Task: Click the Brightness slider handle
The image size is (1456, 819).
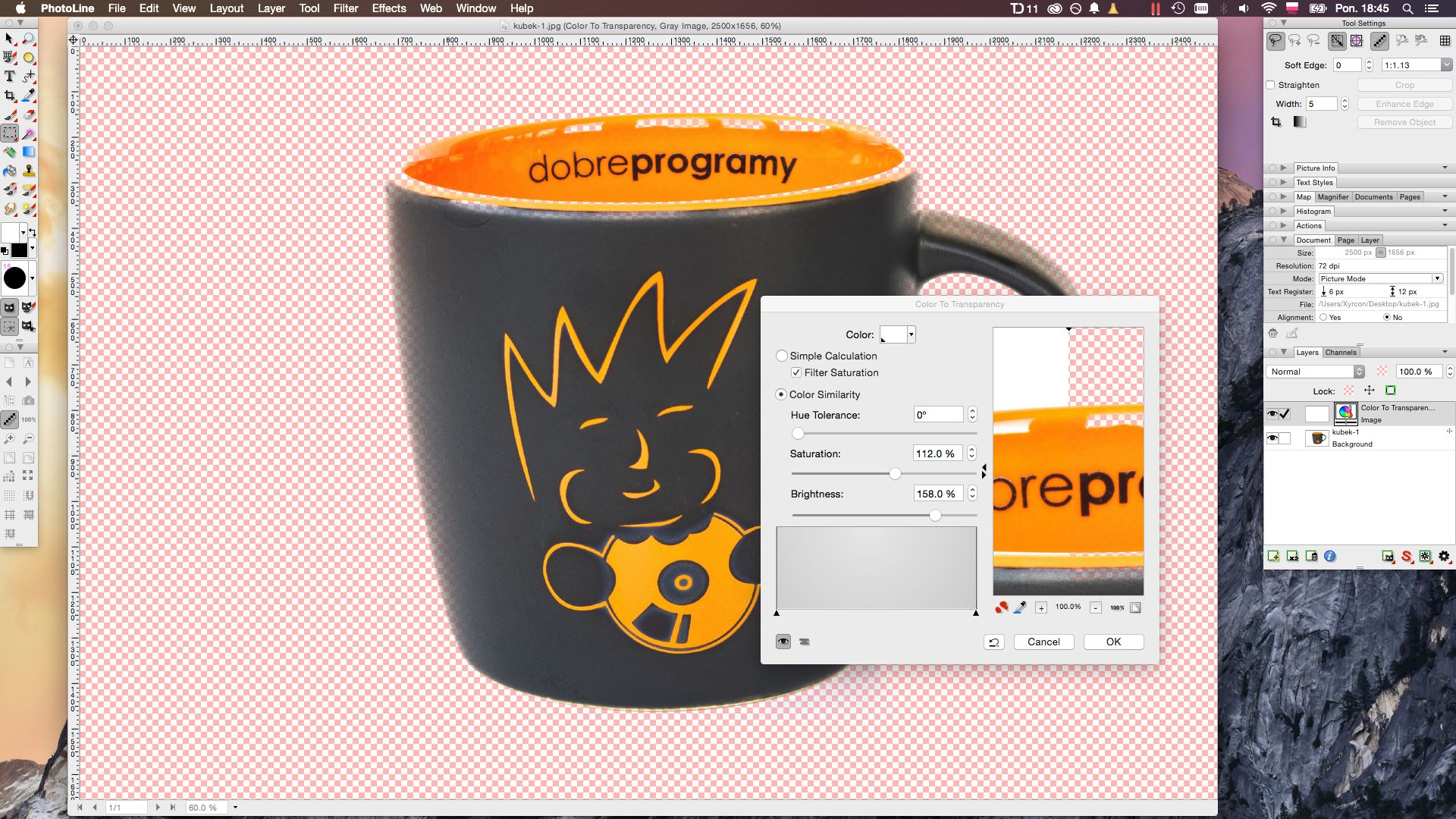Action: [935, 516]
